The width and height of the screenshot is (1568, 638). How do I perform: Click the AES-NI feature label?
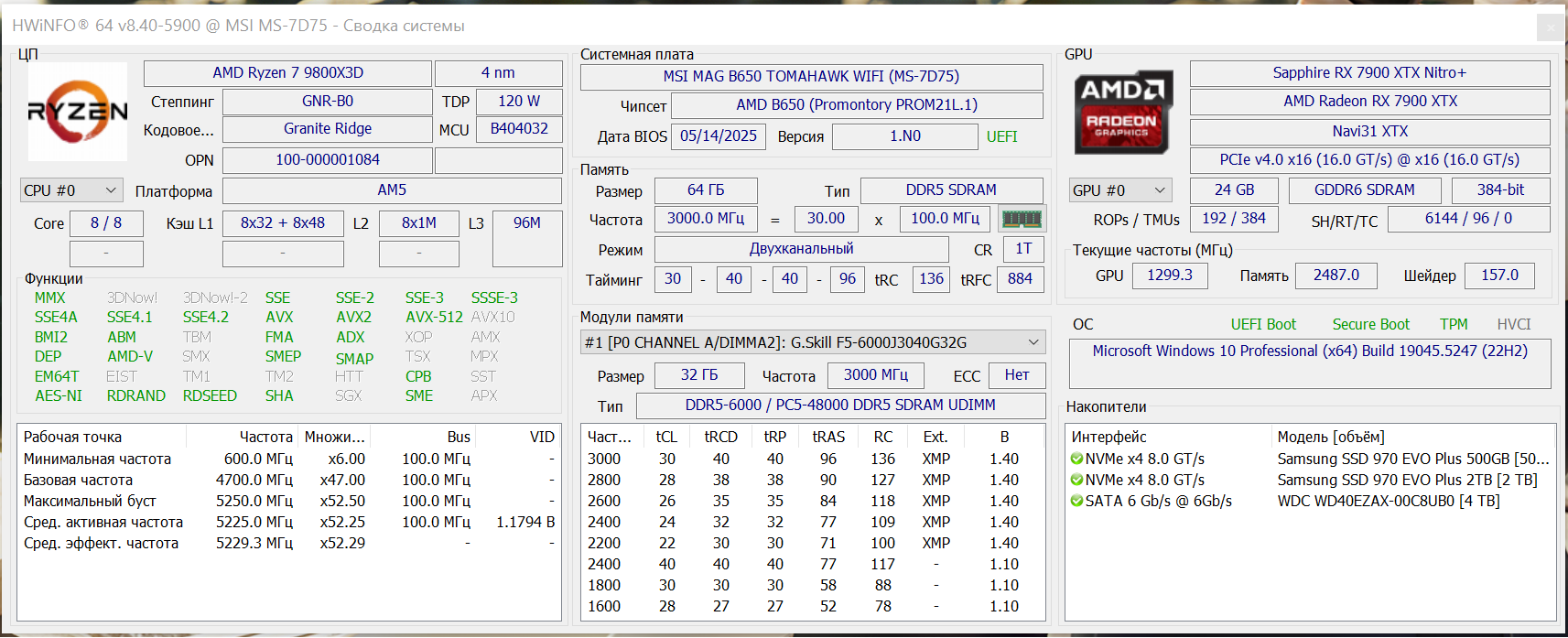click(59, 395)
